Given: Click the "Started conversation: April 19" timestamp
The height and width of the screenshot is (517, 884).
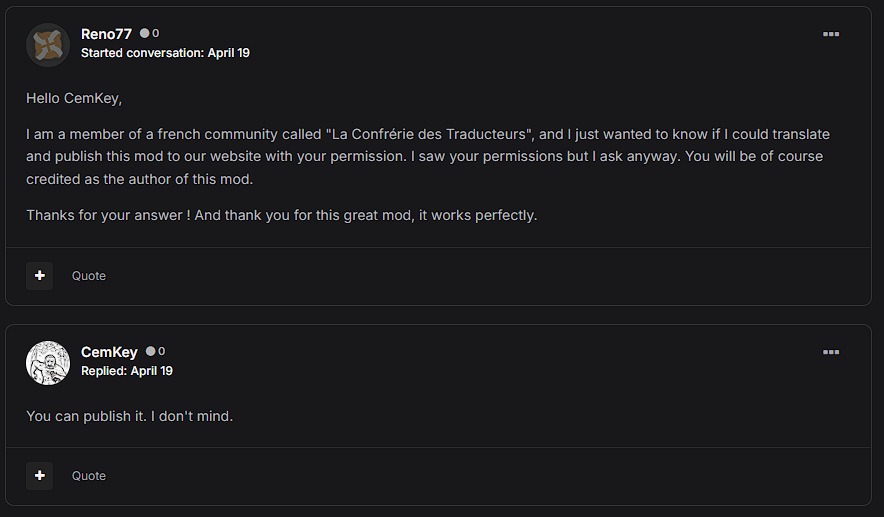Looking at the screenshot, I should (165, 53).
